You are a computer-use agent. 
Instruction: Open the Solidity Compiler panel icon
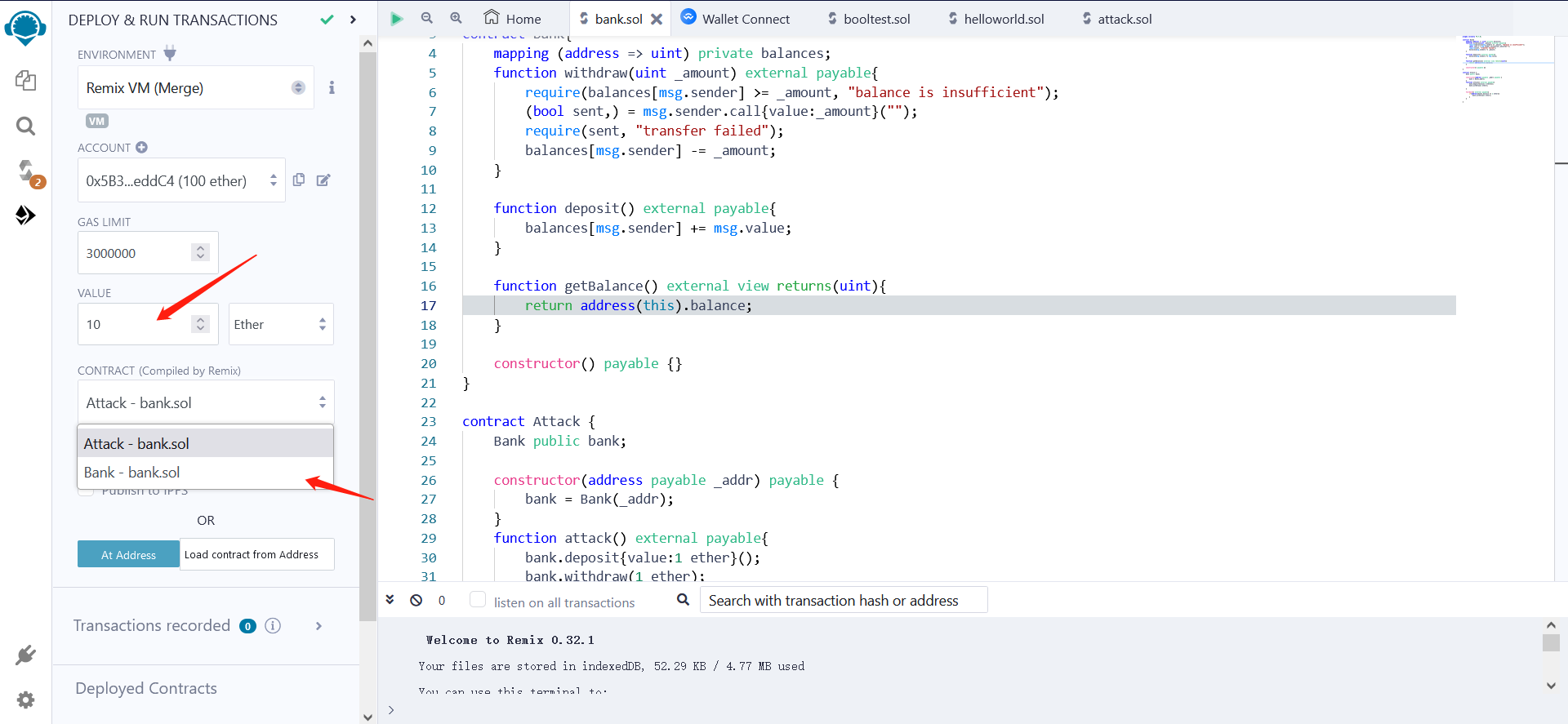coord(27,171)
